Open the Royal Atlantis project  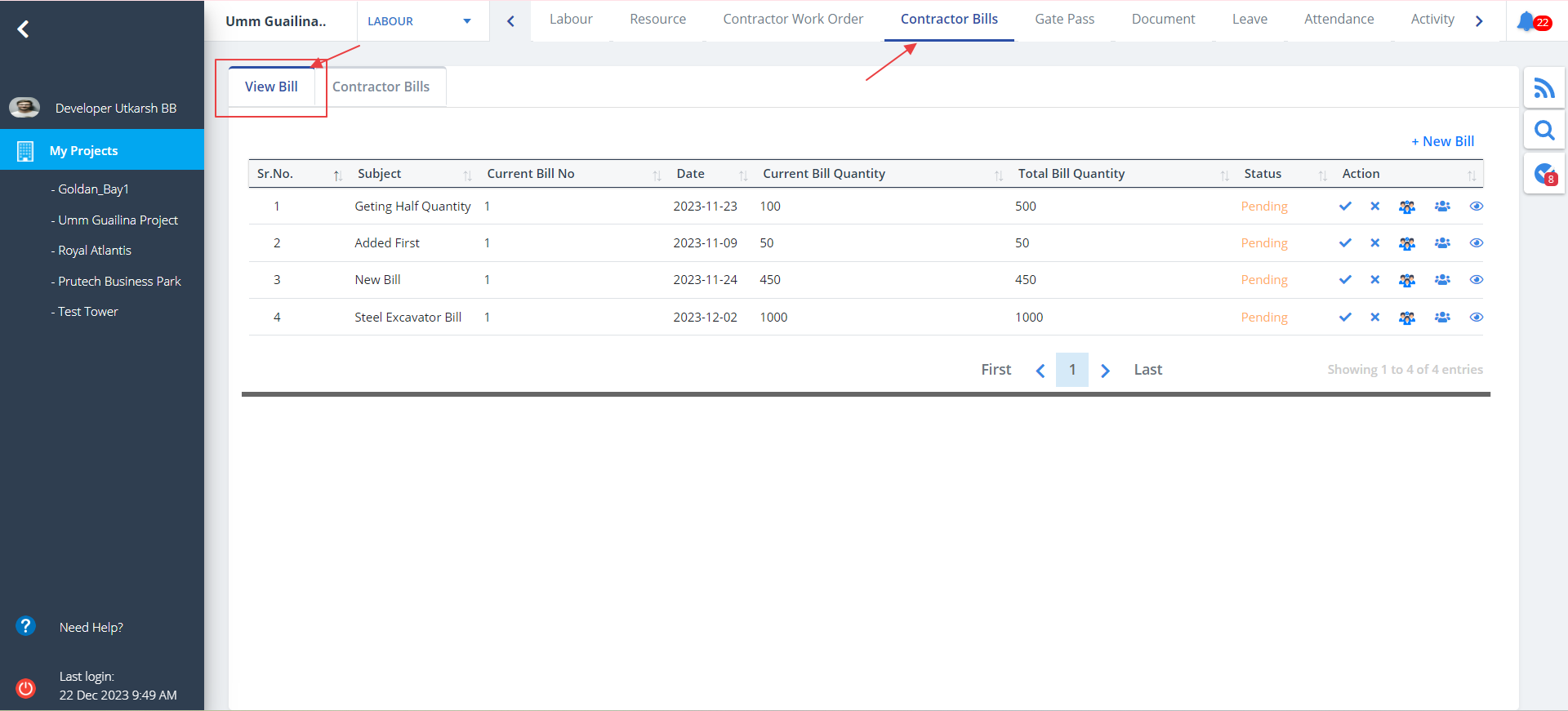point(94,251)
